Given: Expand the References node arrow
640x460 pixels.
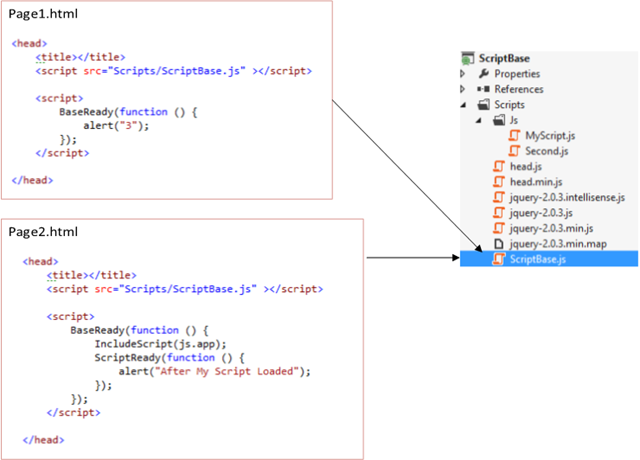Looking at the screenshot, I should (x=463, y=89).
